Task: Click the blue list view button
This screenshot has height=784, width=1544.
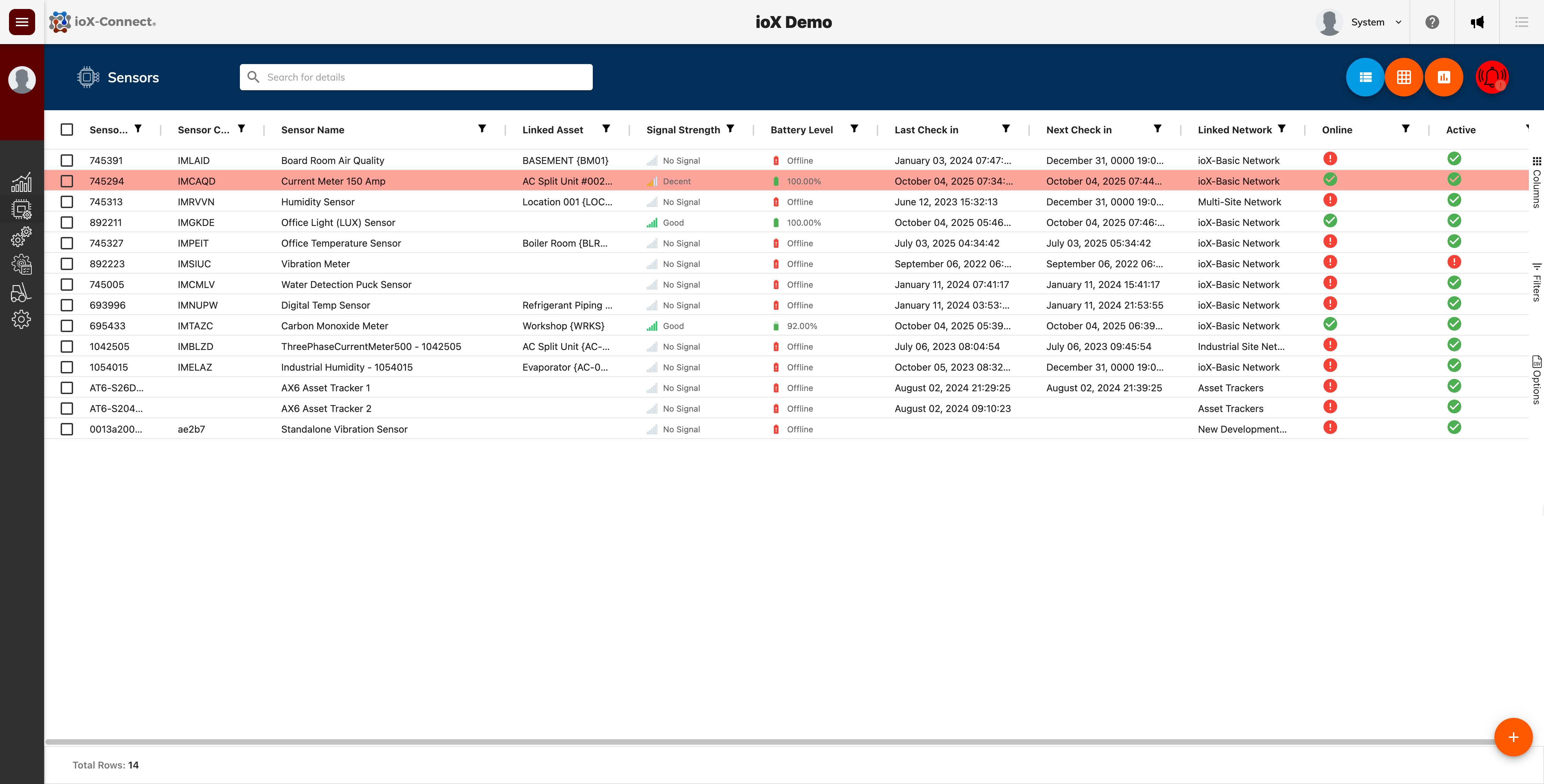Action: [x=1365, y=77]
